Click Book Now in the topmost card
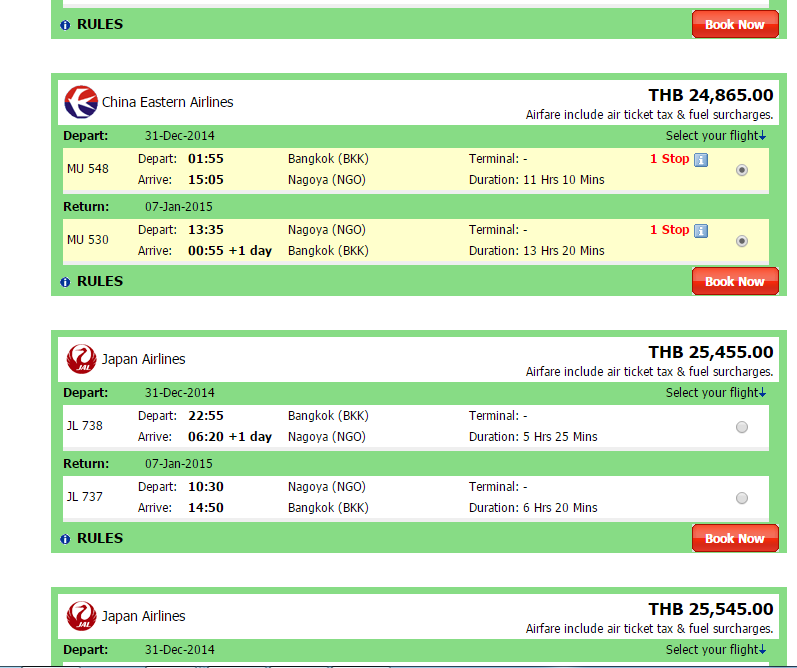Viewport: 797px width, 668px height. tap(735, 24)
